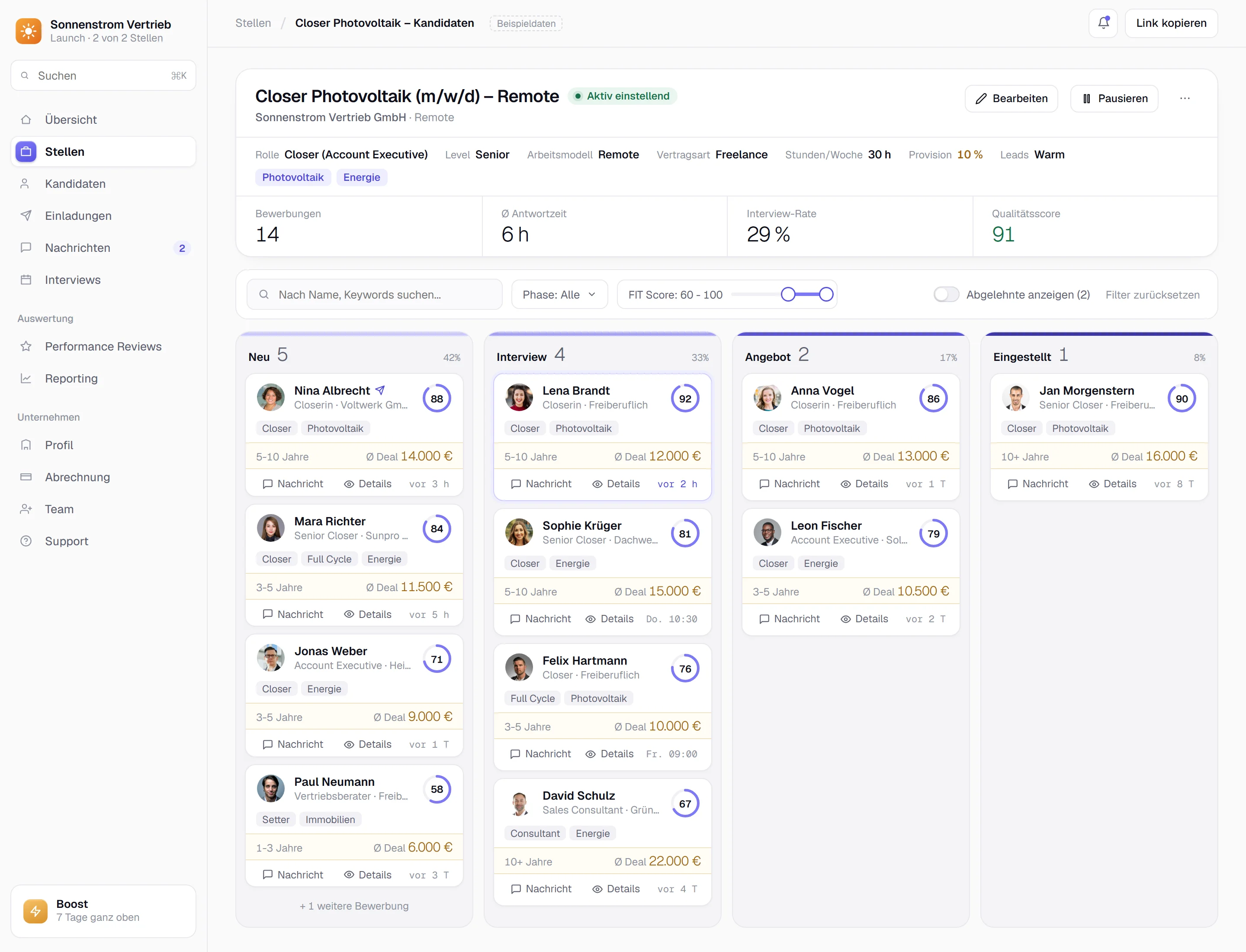The height and width of the screenshot is (952, 1246).
Task: View Details for Sophie Krüger
Action: 609,619
